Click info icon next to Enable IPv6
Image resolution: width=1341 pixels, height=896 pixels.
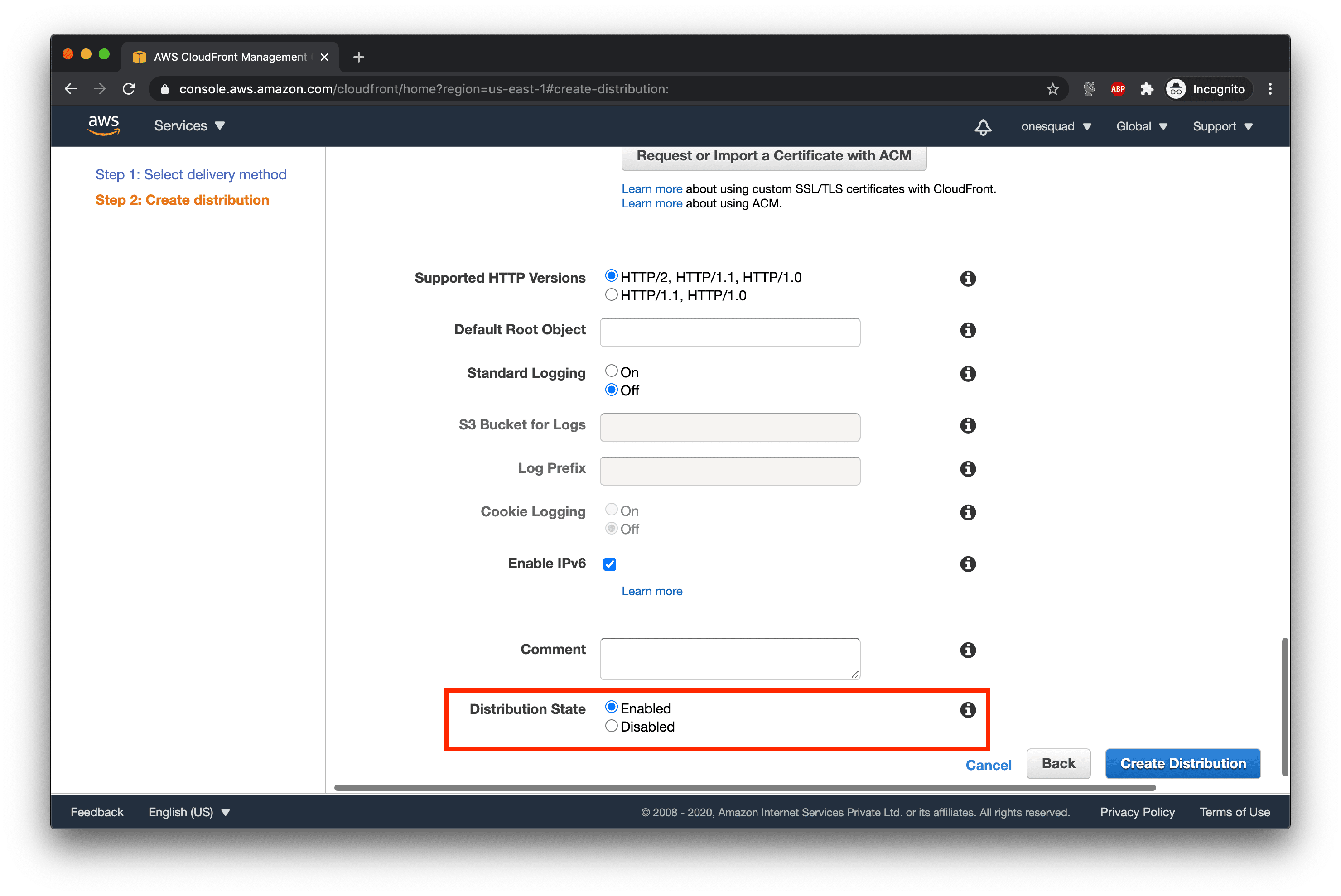pyautogui.click(x=967, y=564)
